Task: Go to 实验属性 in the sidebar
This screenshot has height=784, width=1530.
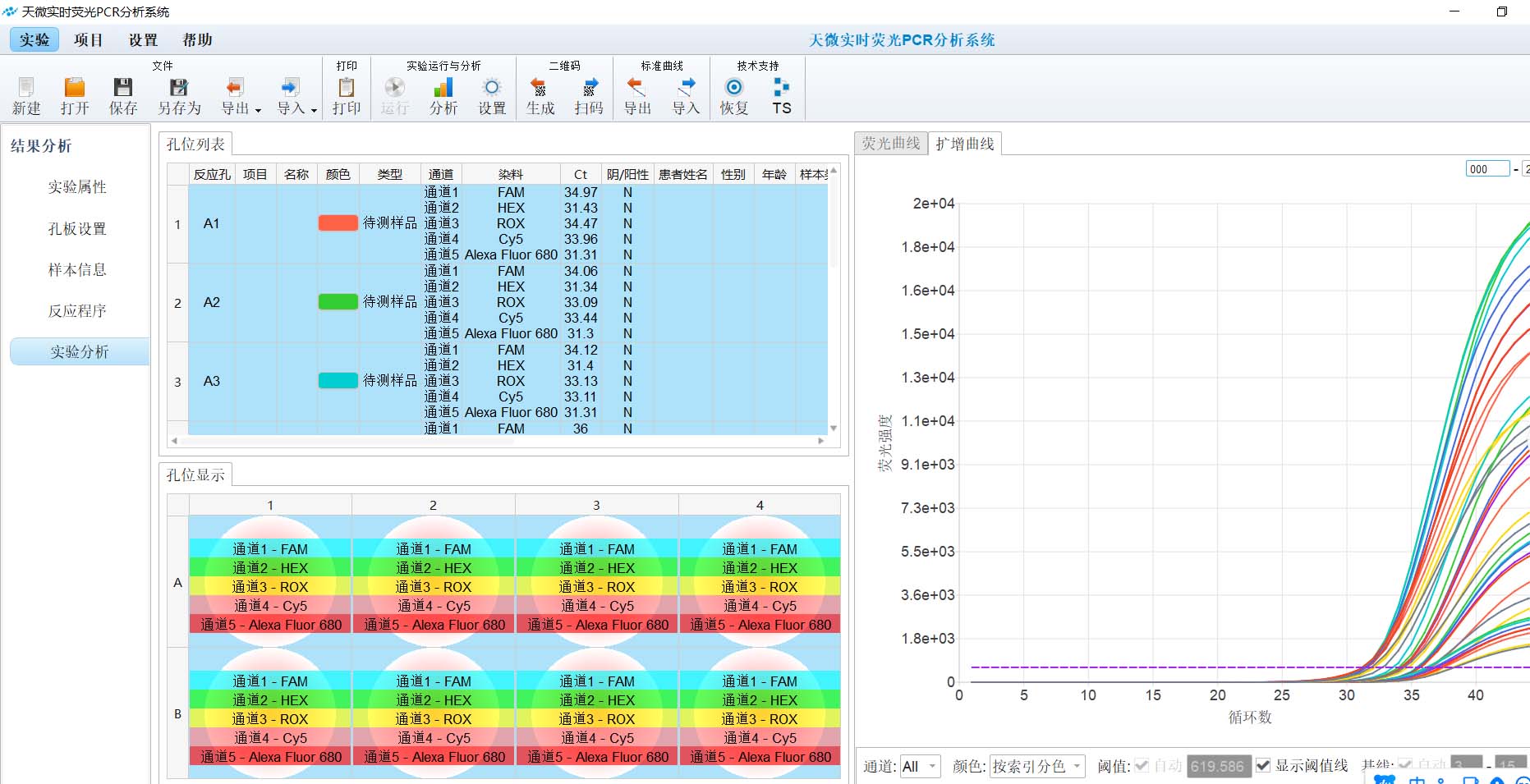Action: 77,187
